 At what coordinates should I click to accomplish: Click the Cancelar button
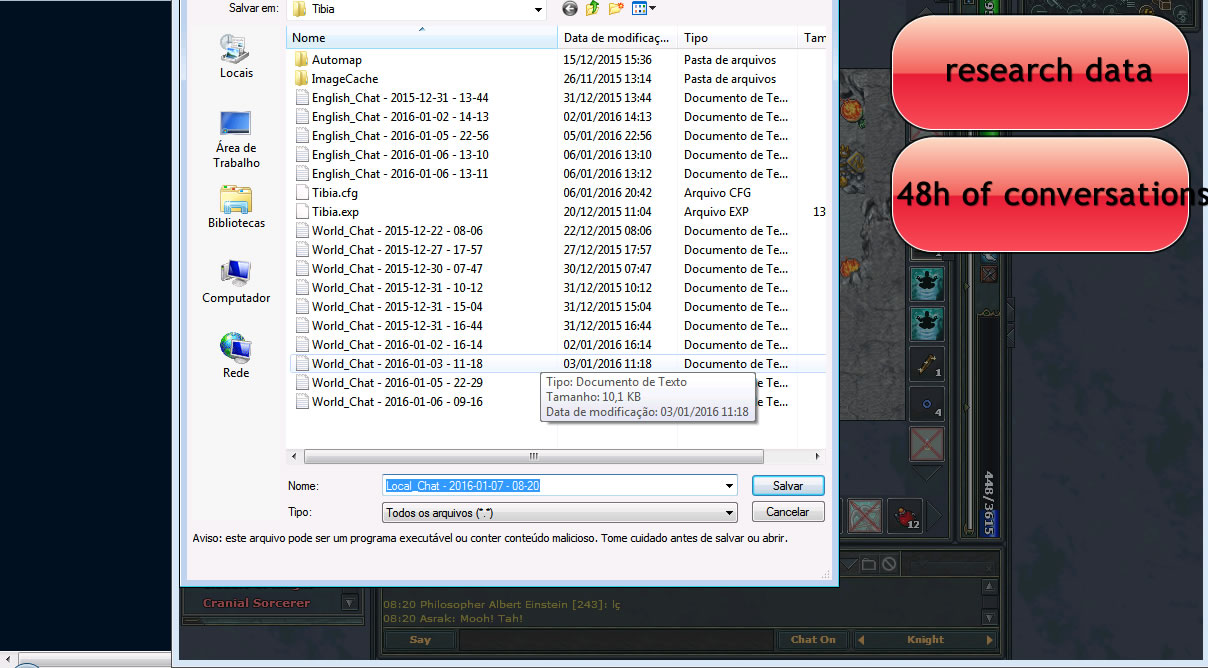[x=788, y=512]
